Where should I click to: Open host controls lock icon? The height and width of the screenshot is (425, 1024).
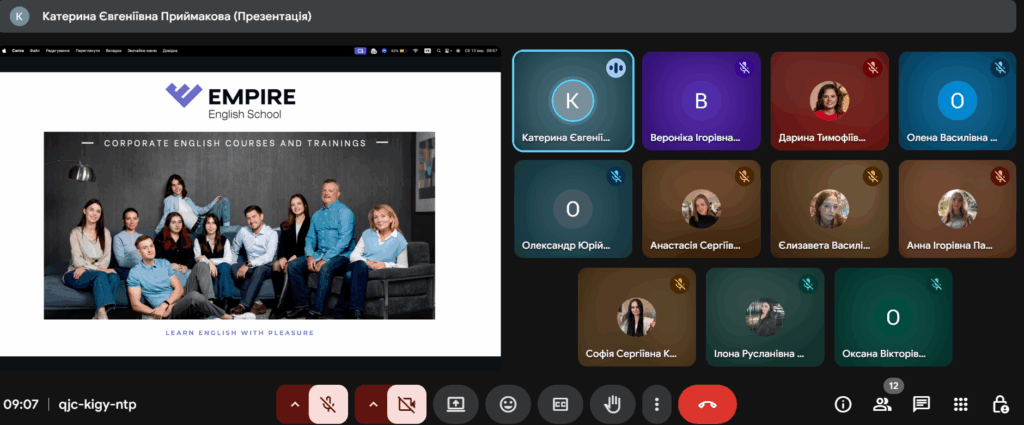[1000, 404]
